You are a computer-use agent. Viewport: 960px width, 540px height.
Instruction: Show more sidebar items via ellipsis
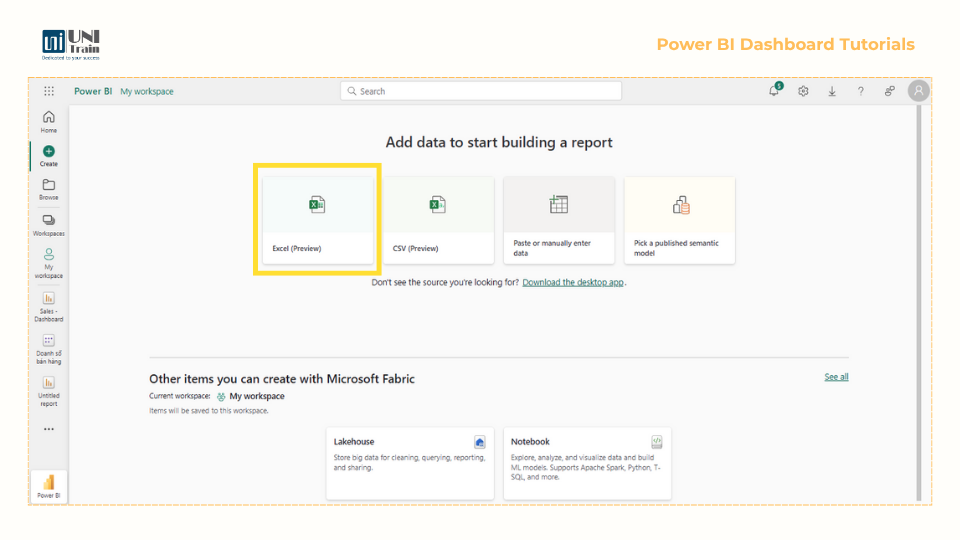(49, 429)
